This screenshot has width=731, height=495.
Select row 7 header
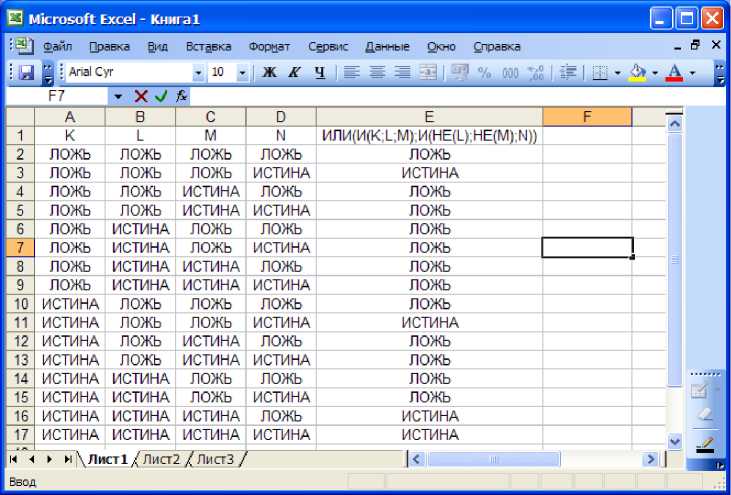click(20, 248)
